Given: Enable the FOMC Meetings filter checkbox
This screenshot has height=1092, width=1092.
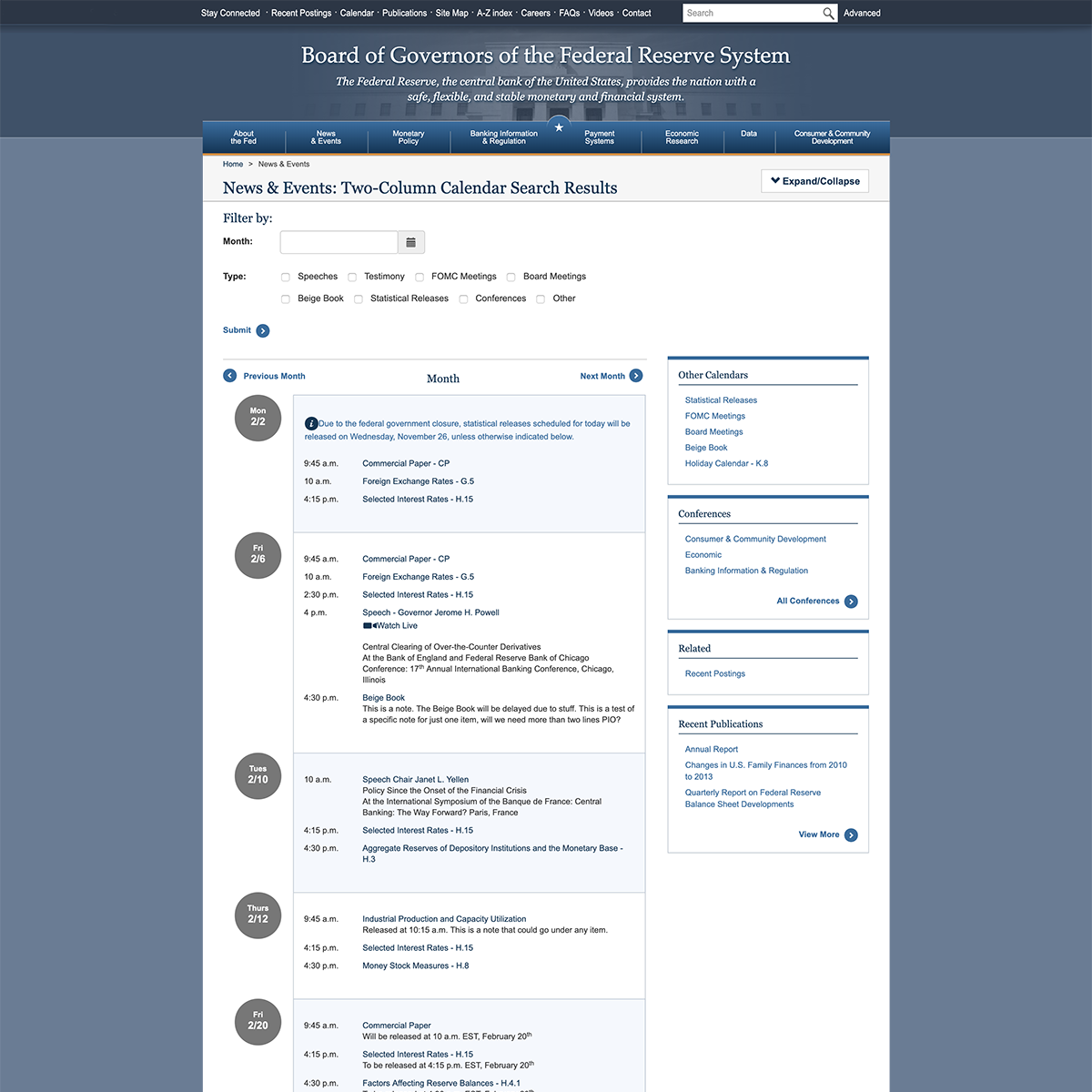Looking at the screenshot, I should point(420,278).
